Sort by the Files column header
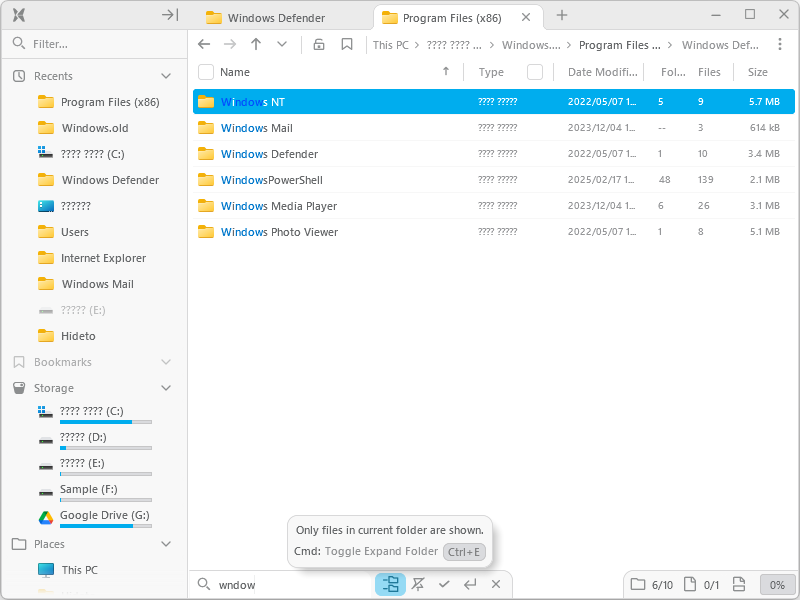Viewport: 800px width, 600px height. 709,72
